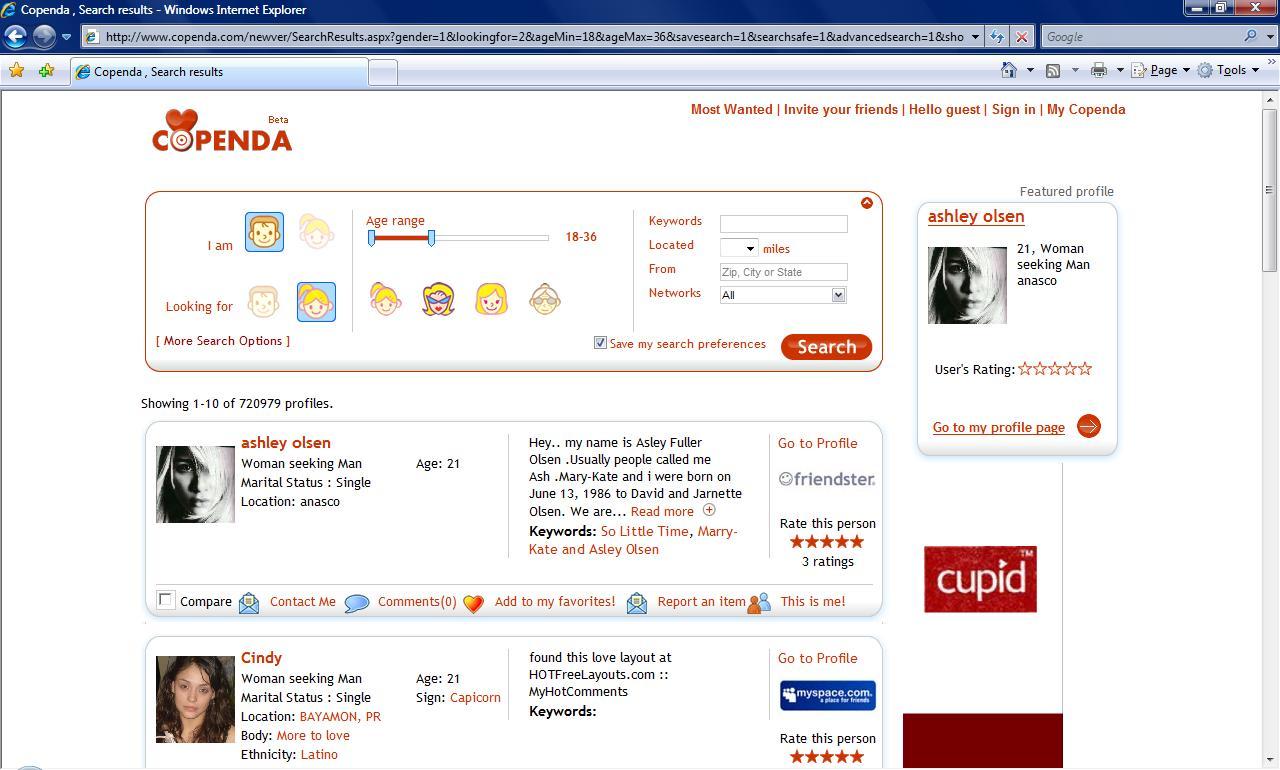
Task: Check the Compare box for ashley olsen
Action: [x=166, y=600]
